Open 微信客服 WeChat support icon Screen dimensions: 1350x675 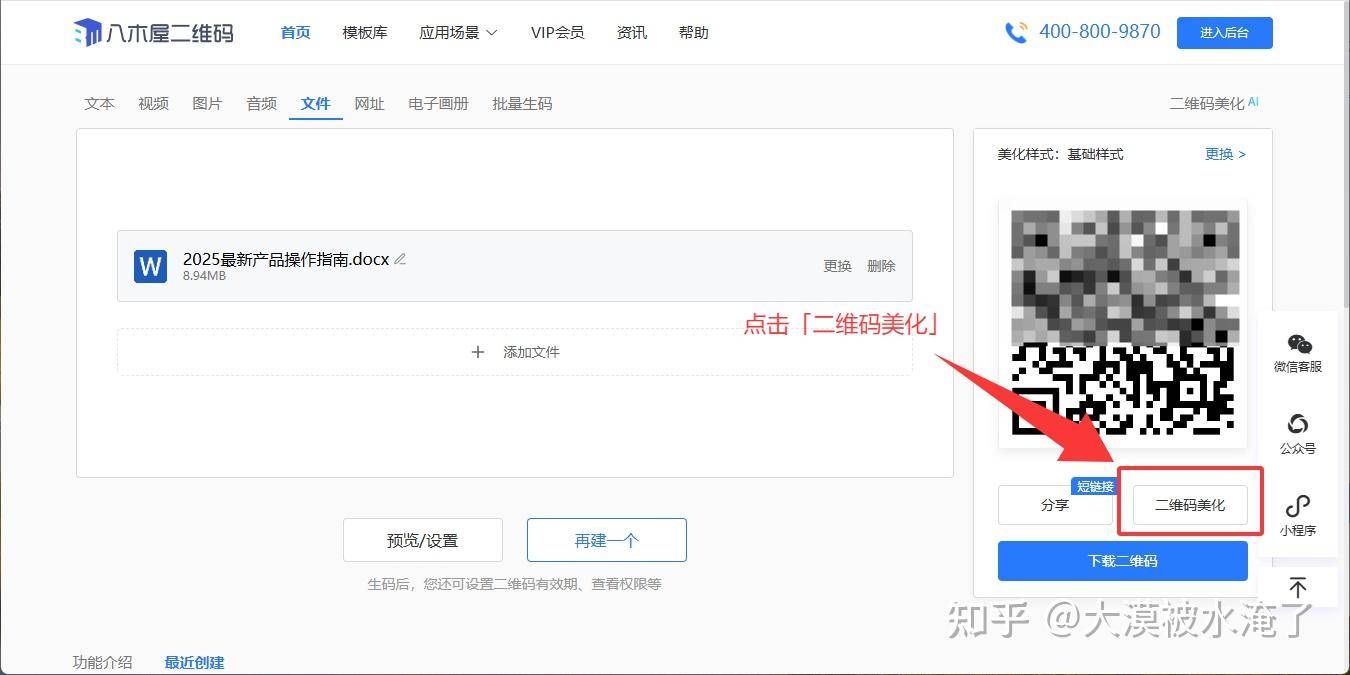(x=1298, y=345)
